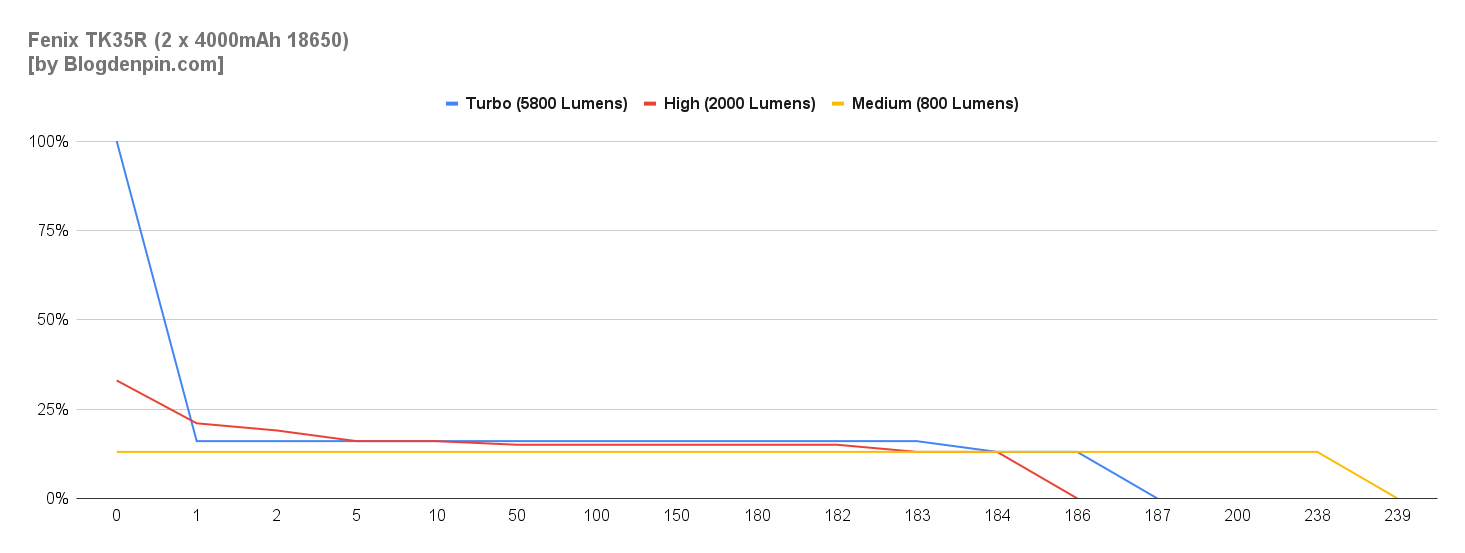The width and height of the screenshot is (1465, 553).
Task: Click the x-axis label '180'
Action: (x=757, y=516)
